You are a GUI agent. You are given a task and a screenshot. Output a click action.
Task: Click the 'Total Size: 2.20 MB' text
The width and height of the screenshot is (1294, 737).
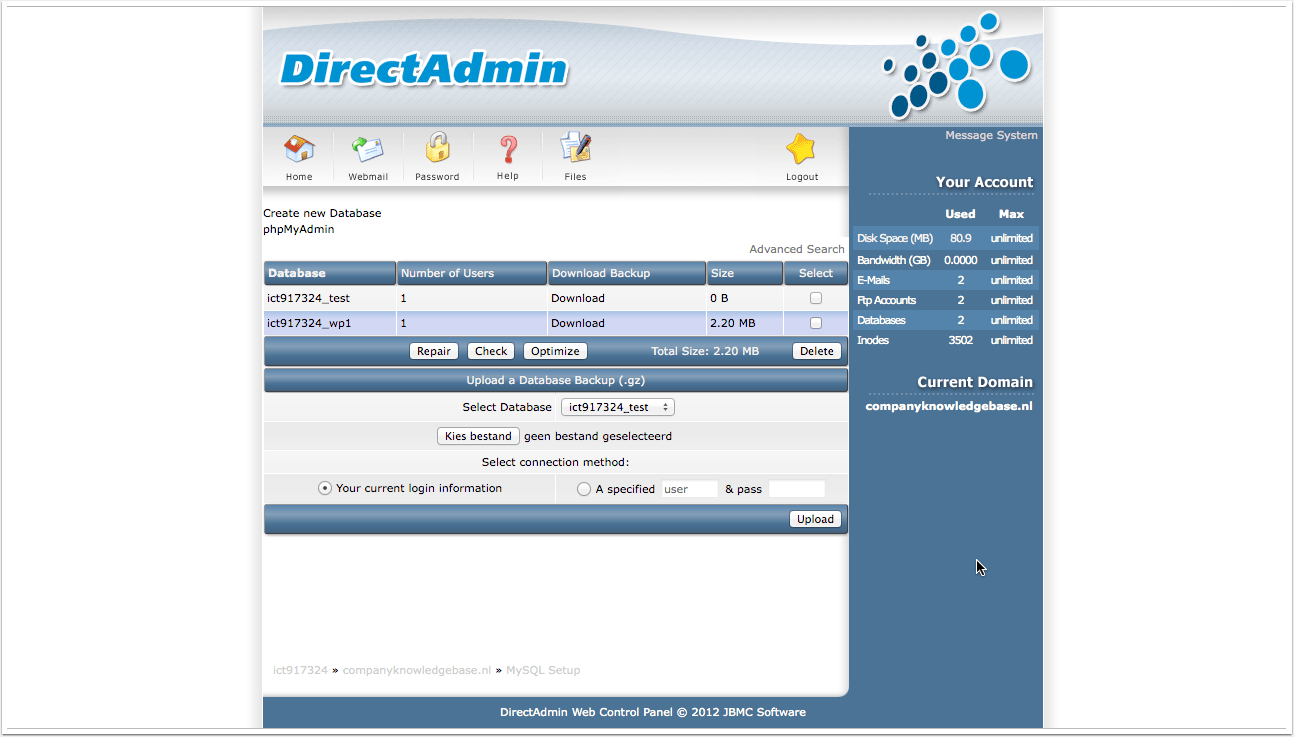(705, 351)
